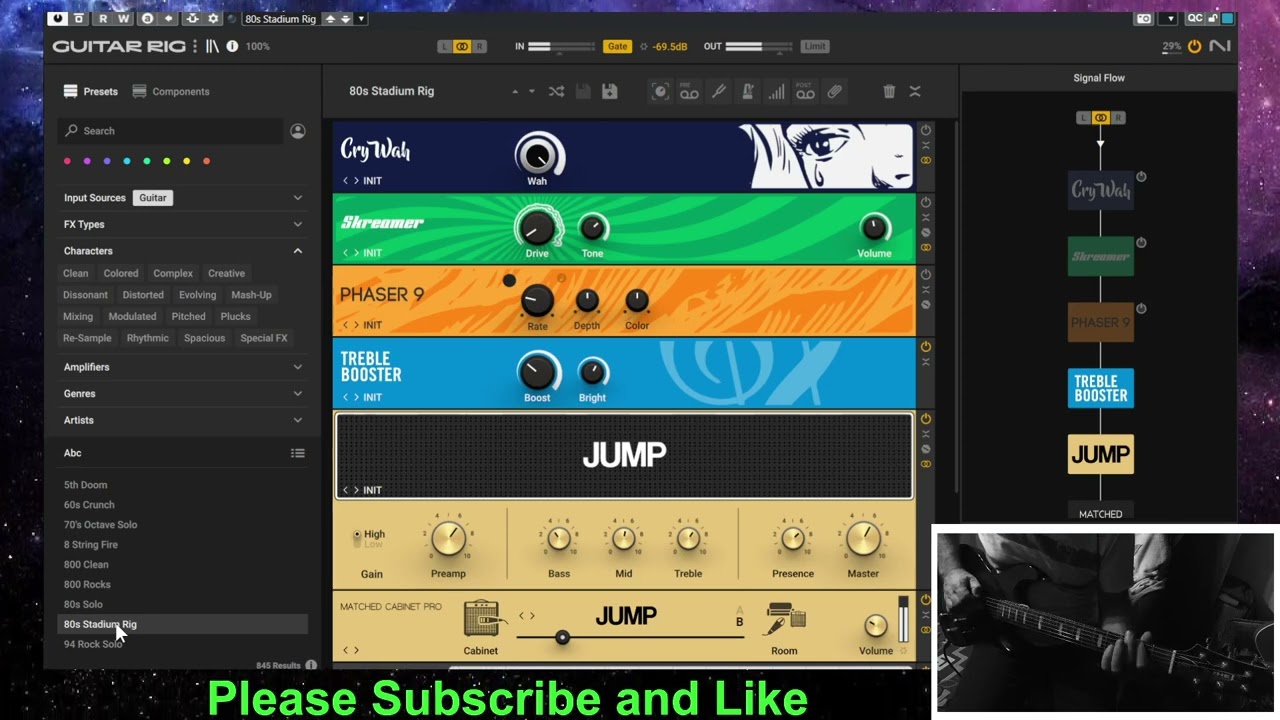This screenshot has height=720, width=1280.
Task: Open dropdown beside the camera icon
Action: point(1170,18)
